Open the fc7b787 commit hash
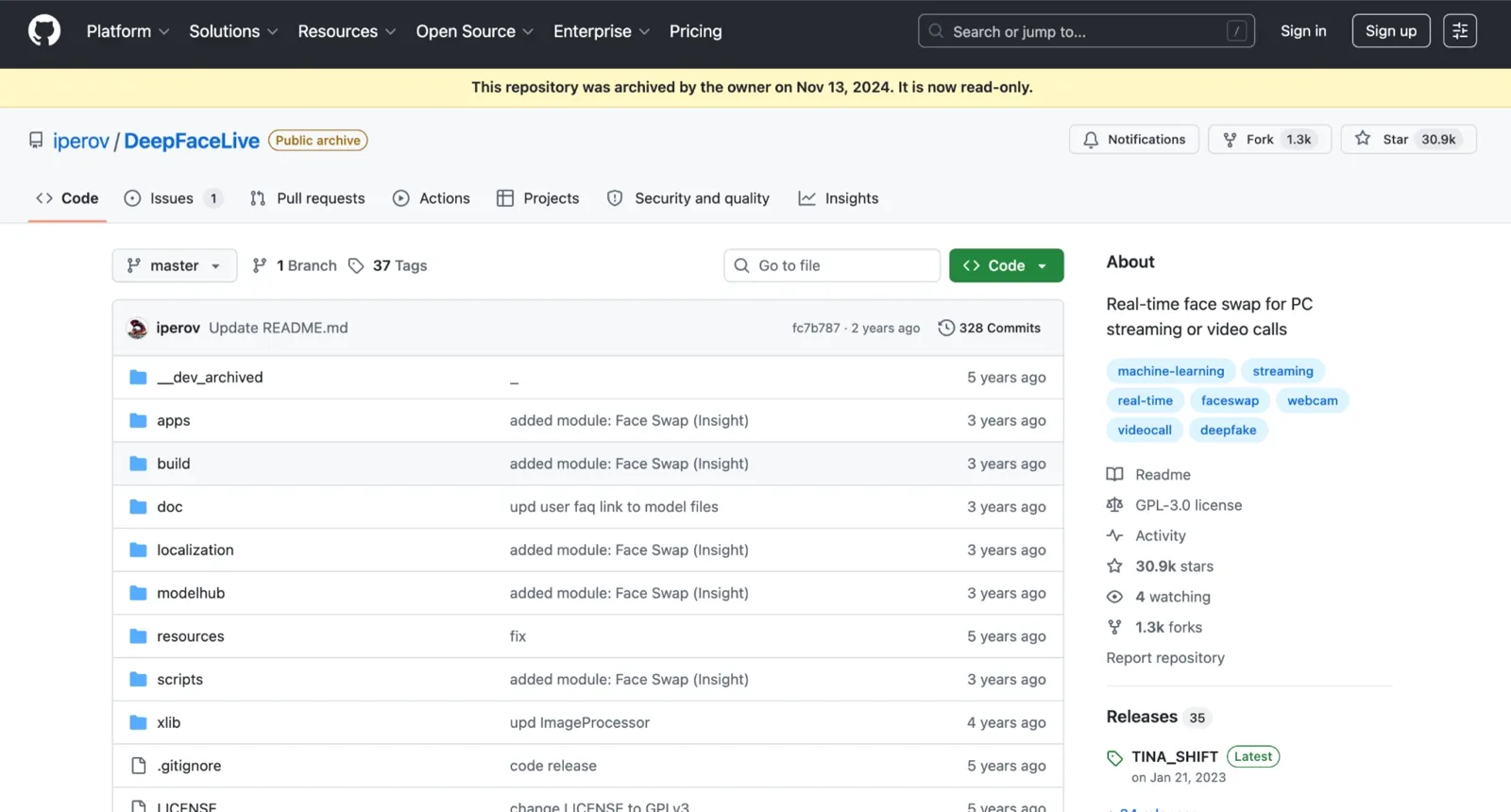Screen dimensions: 1511x812 (816, 328)
